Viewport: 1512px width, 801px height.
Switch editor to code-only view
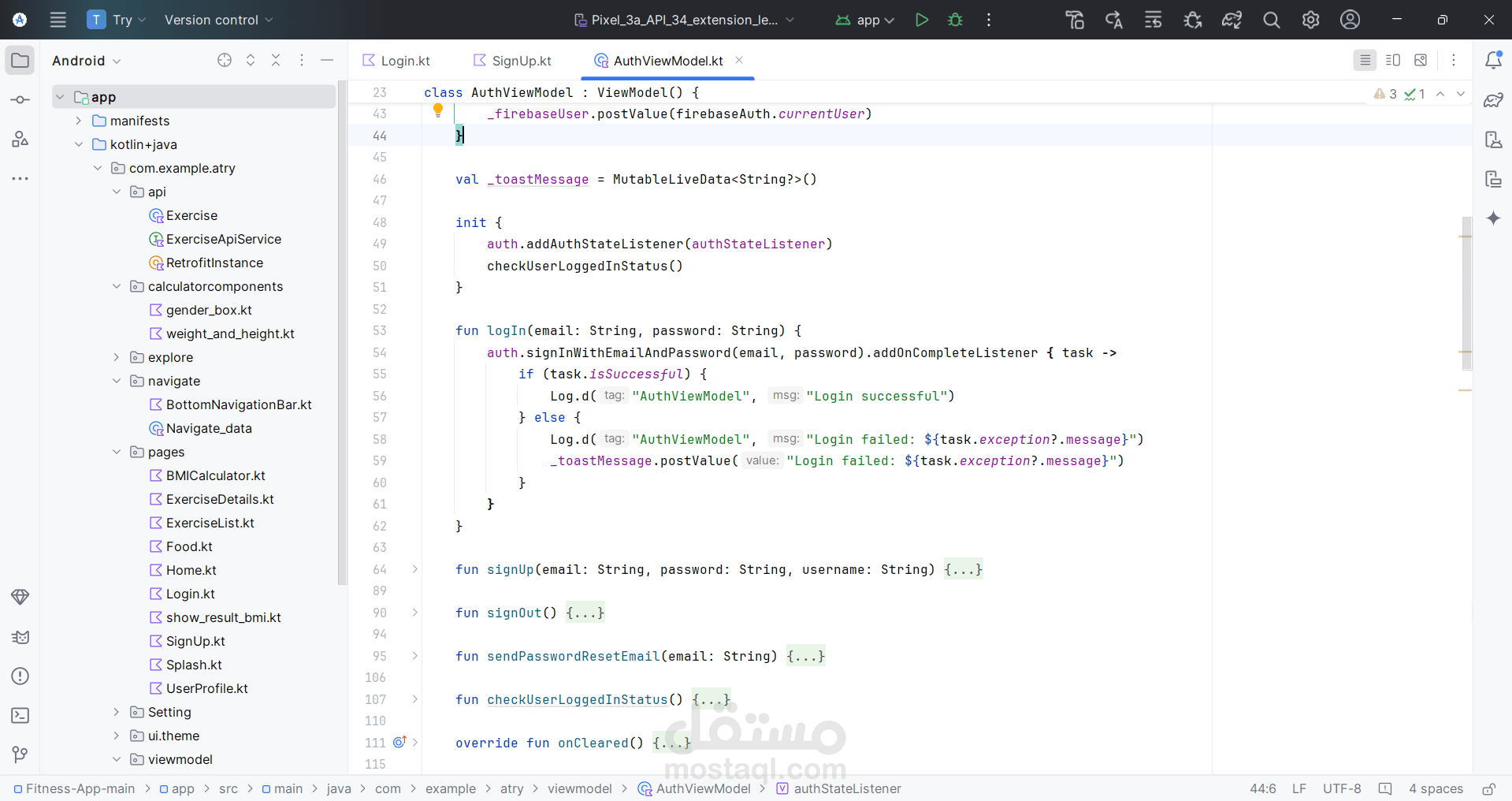point(1365,60)
